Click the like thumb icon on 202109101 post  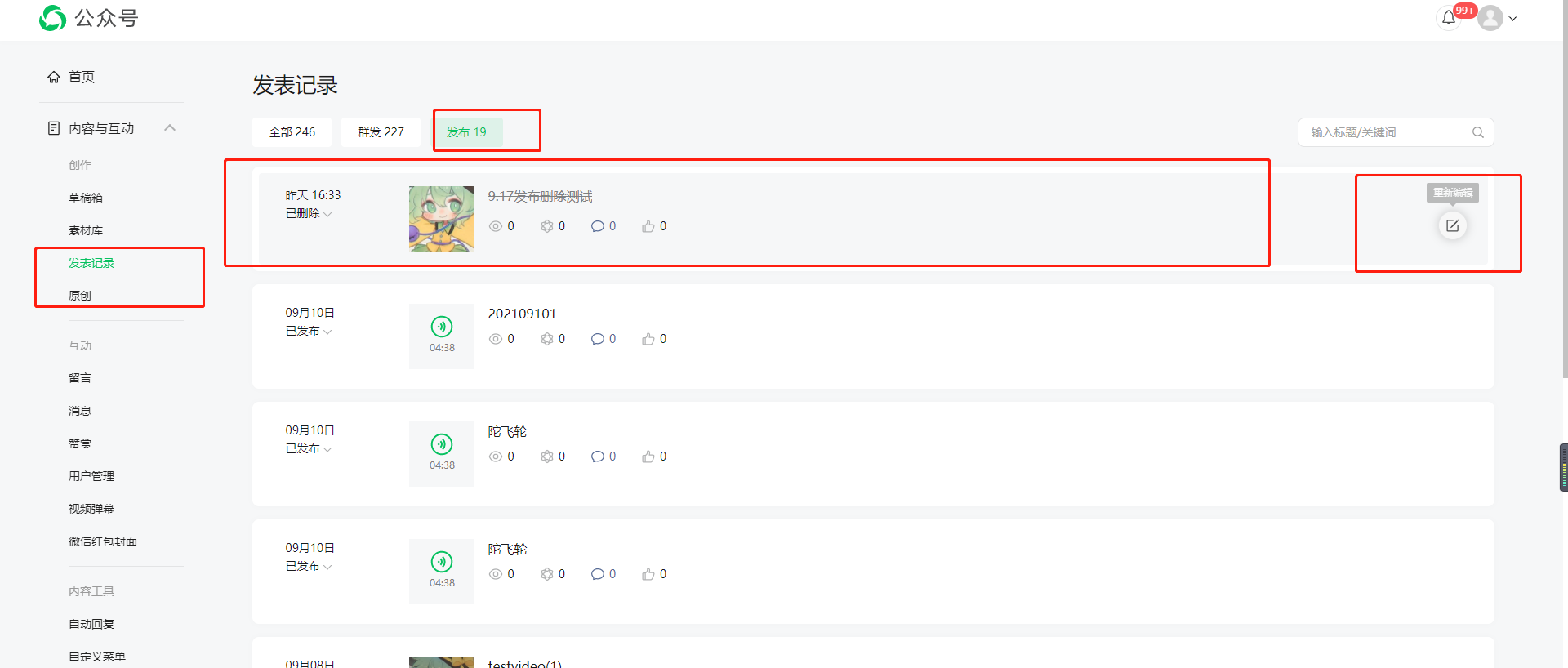click(x=648, y=339)
